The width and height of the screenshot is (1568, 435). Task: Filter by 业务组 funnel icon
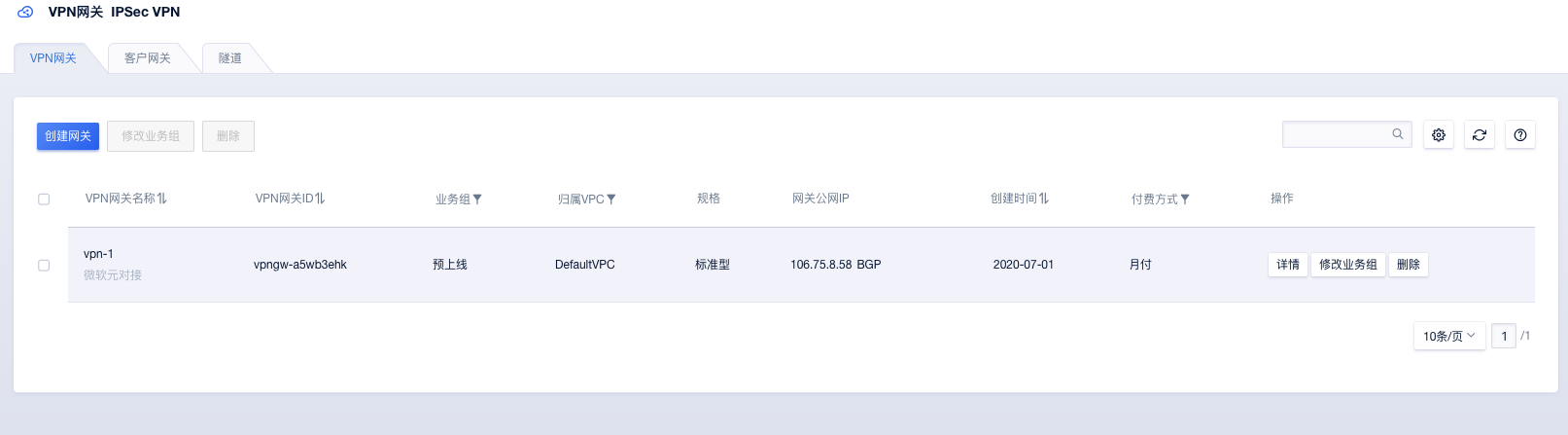coord(477,199)
